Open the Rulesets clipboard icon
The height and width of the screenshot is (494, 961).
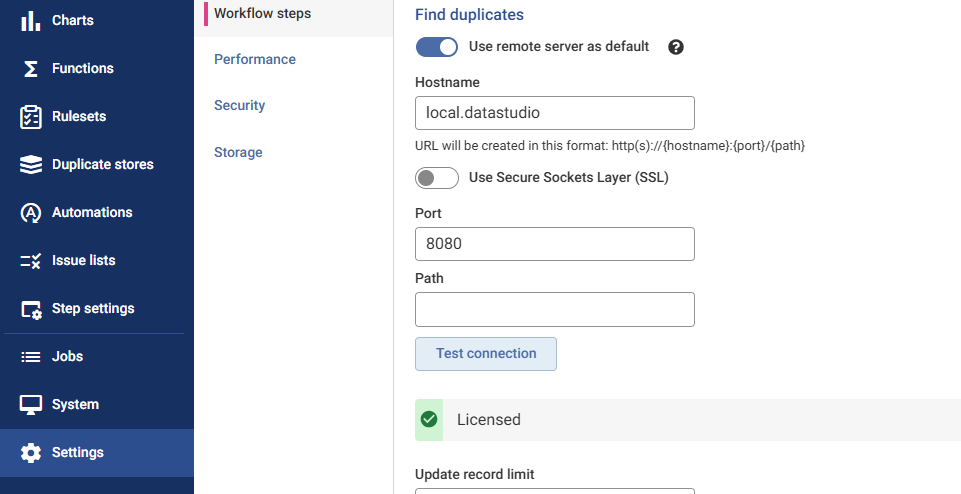[31, 116]
